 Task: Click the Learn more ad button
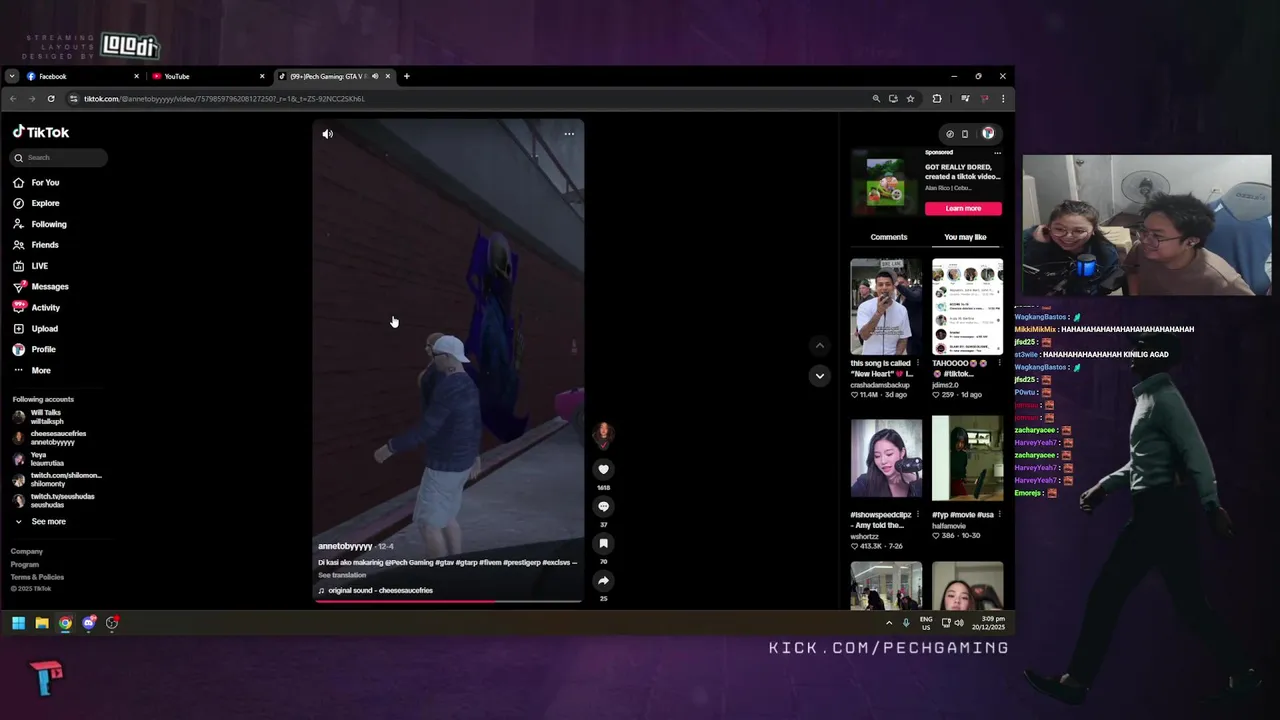[963, 208]
